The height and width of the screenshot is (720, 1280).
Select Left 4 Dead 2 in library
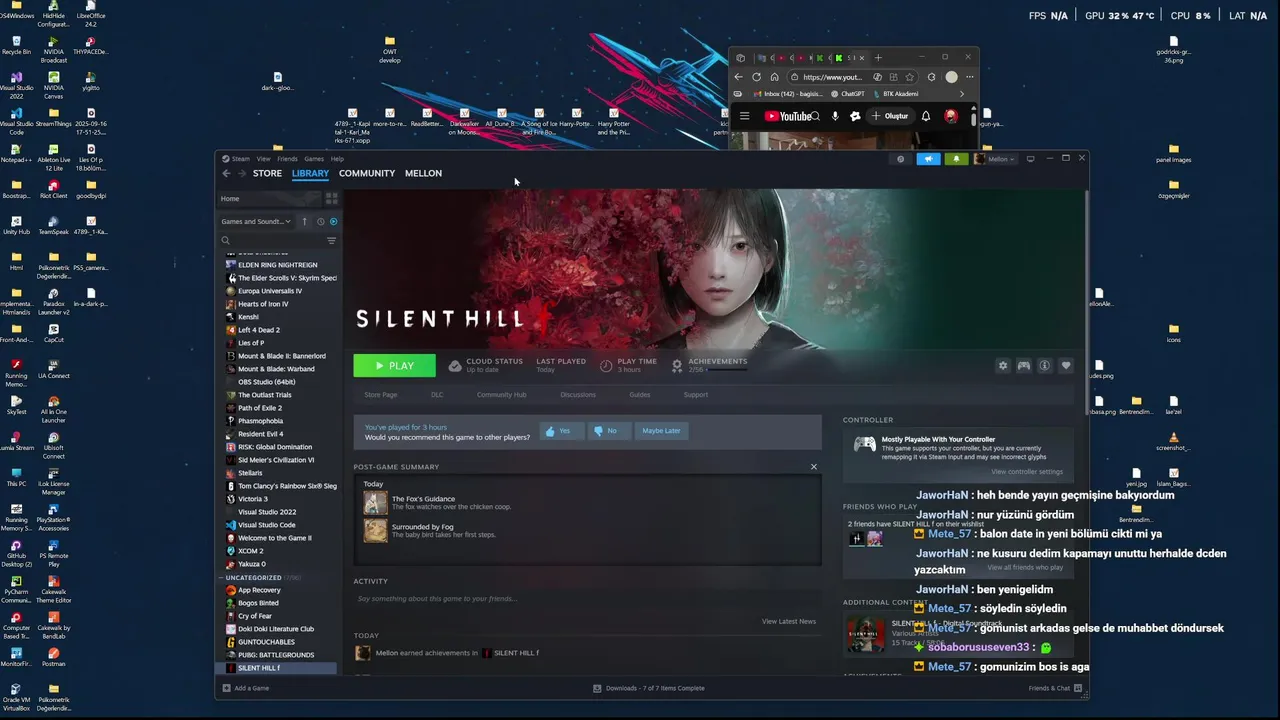(x=259, y=330)
